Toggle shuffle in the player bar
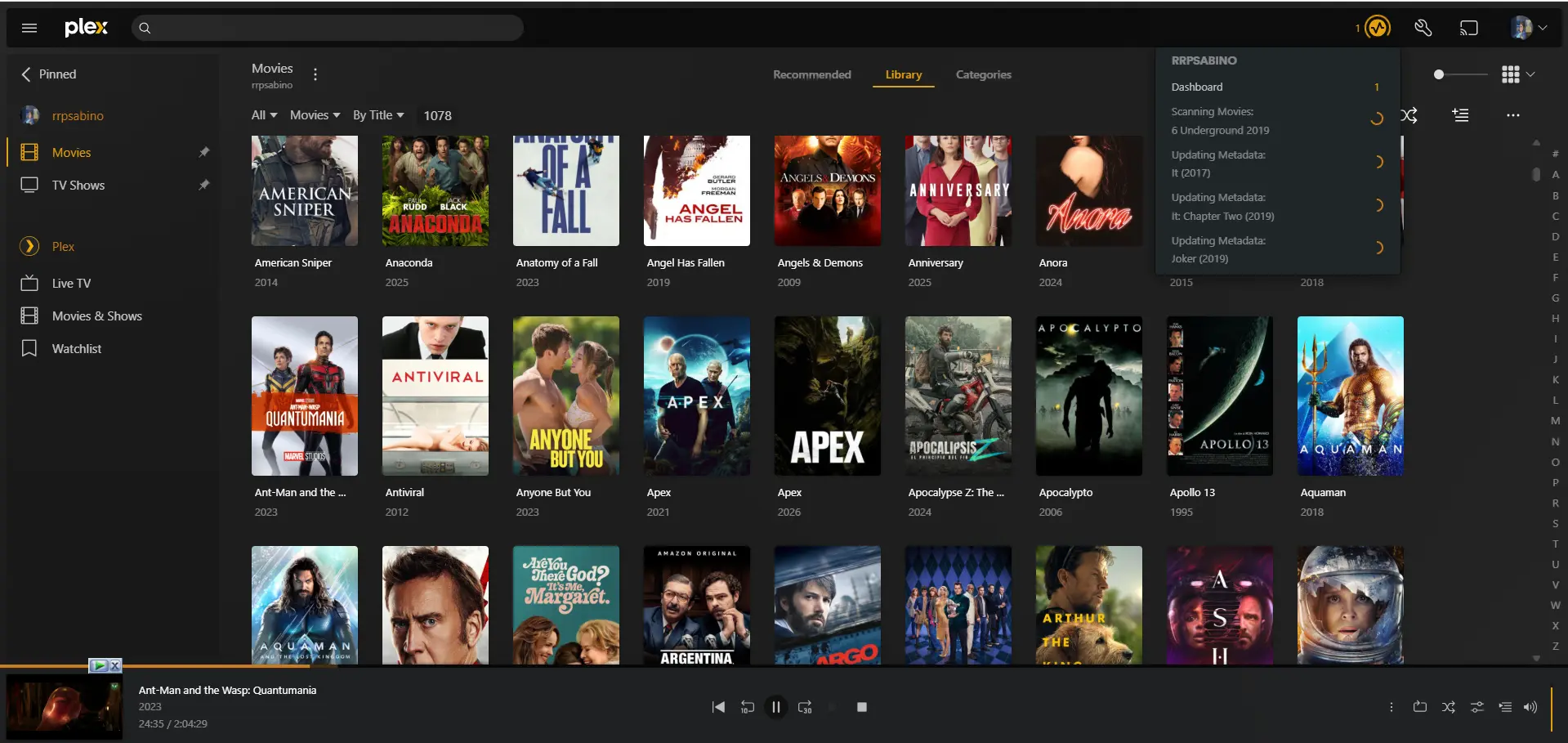 (1449, 707)
